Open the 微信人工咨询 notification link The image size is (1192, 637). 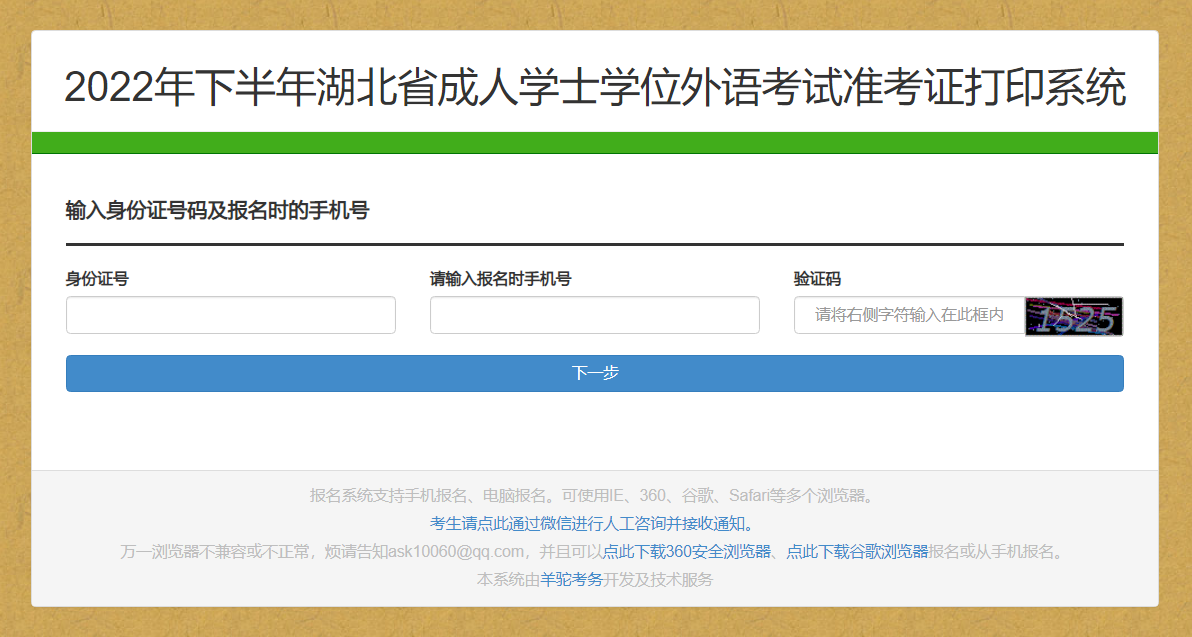589,523
